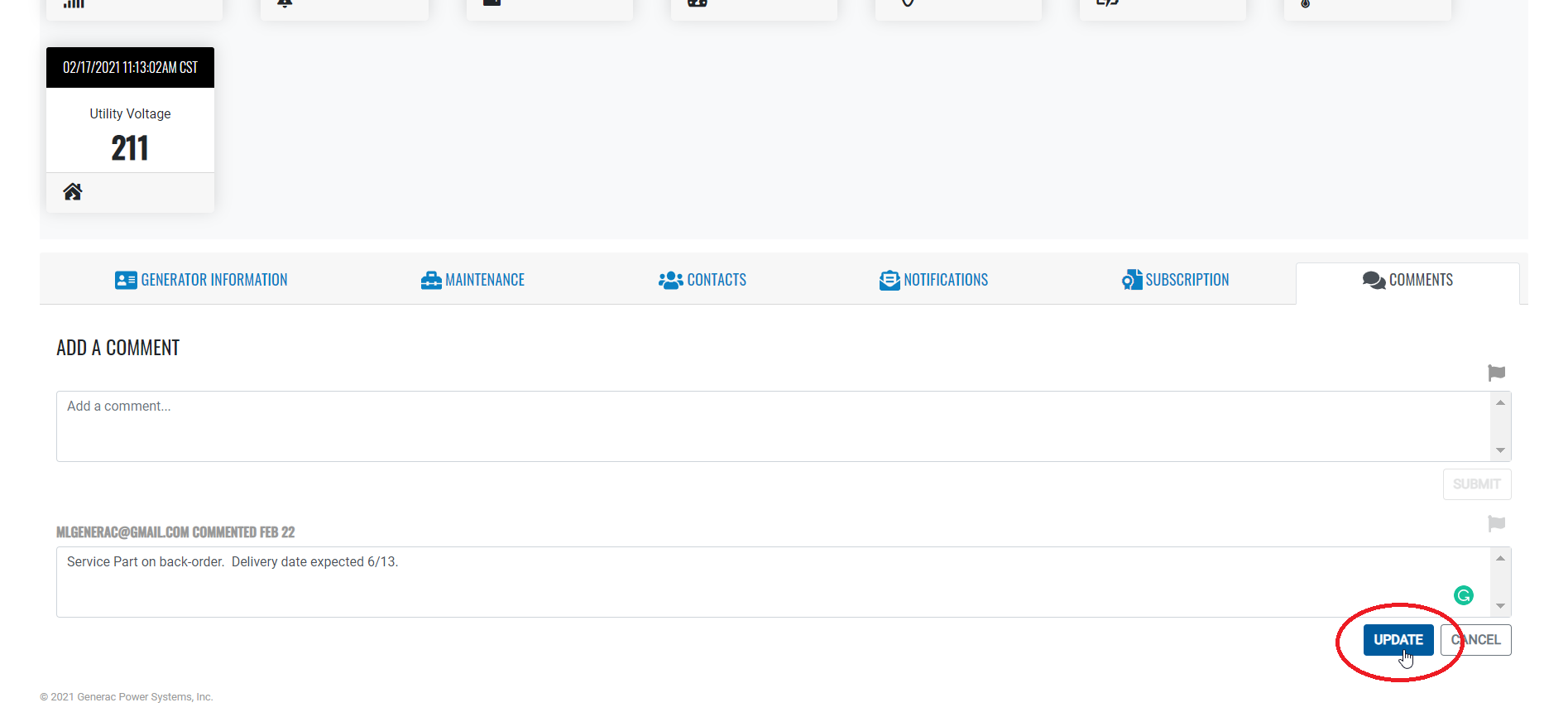This screenshot has width=1568, height=717.
Task: Click the Contacts people icon
Action: coord(670,281)
